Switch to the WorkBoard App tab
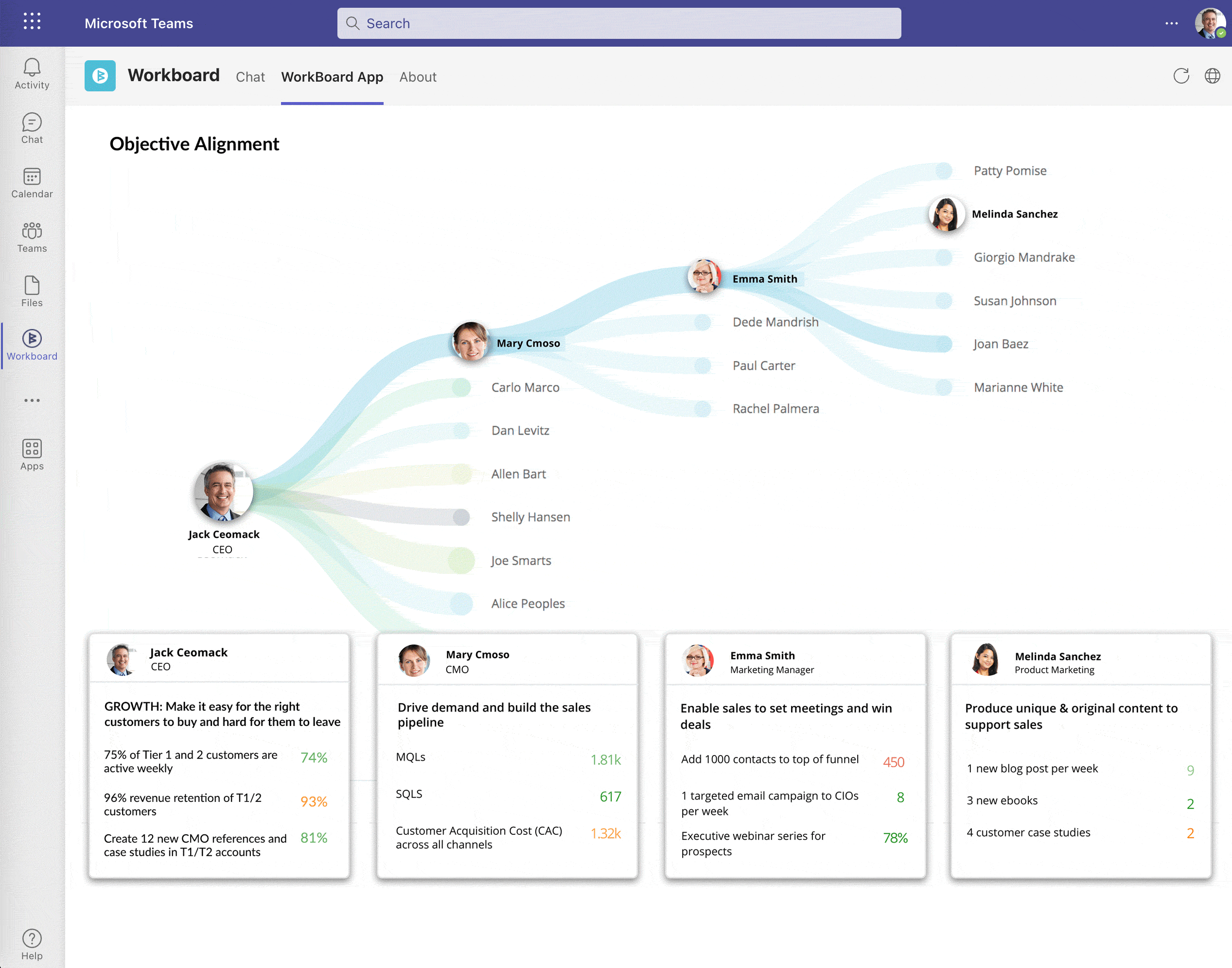 coord(332,76)
